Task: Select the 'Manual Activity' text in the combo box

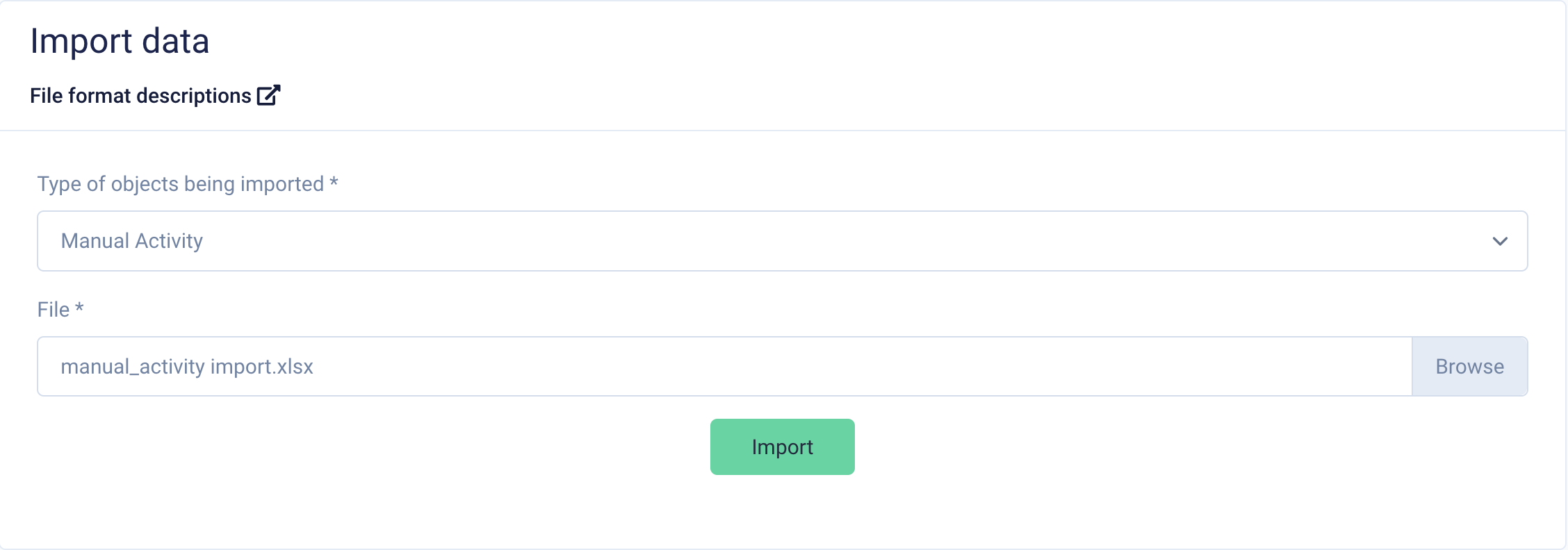Action: tap(132, 241)
